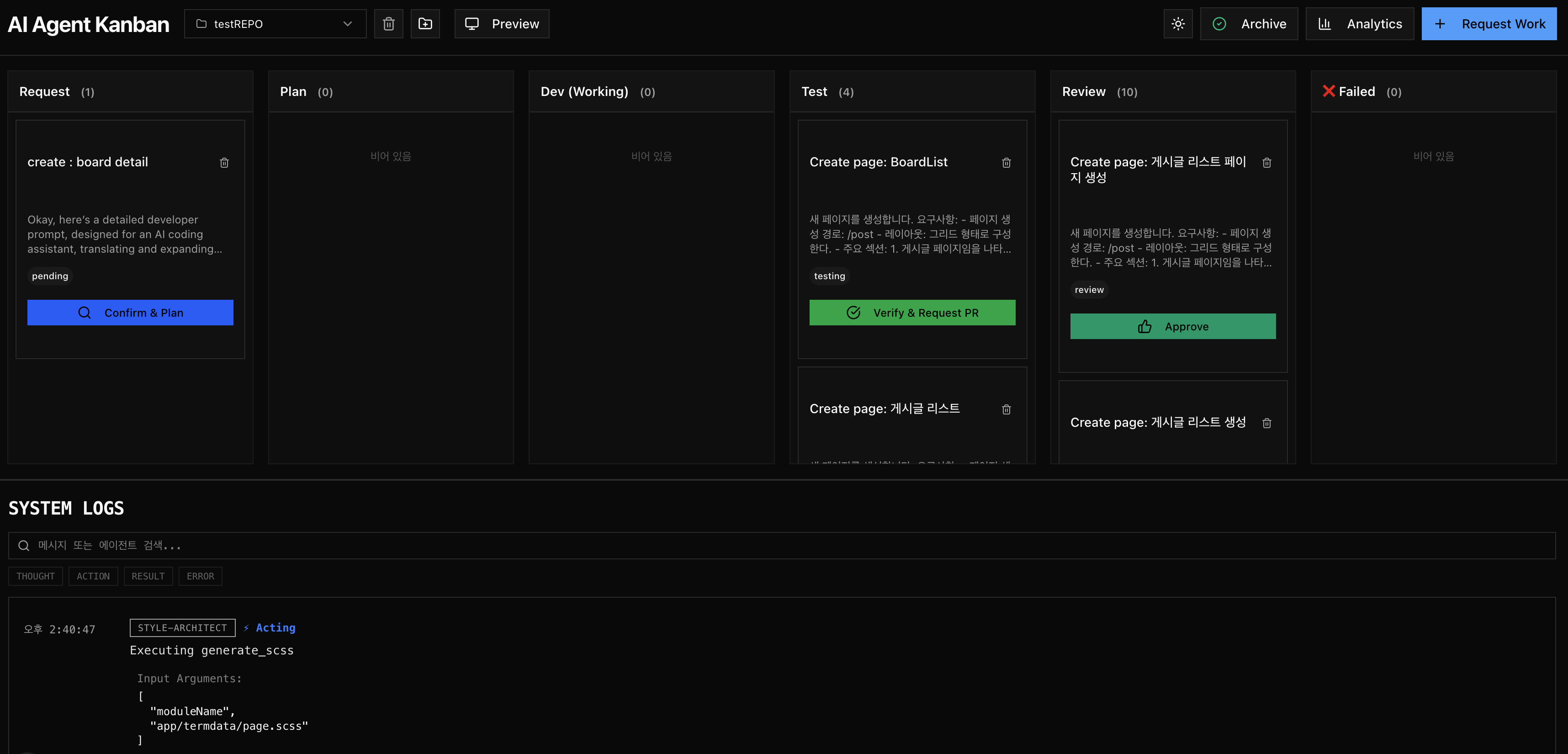Delete the '게시글 리스트 페이지 생성' review card
Image resolution: width=1568 pixels, height=754 pixels.
coord(1267,163)
